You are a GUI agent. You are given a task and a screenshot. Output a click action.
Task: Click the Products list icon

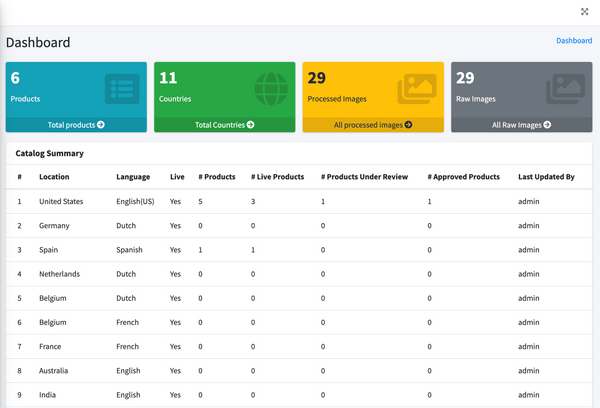(x=121, y=90)
